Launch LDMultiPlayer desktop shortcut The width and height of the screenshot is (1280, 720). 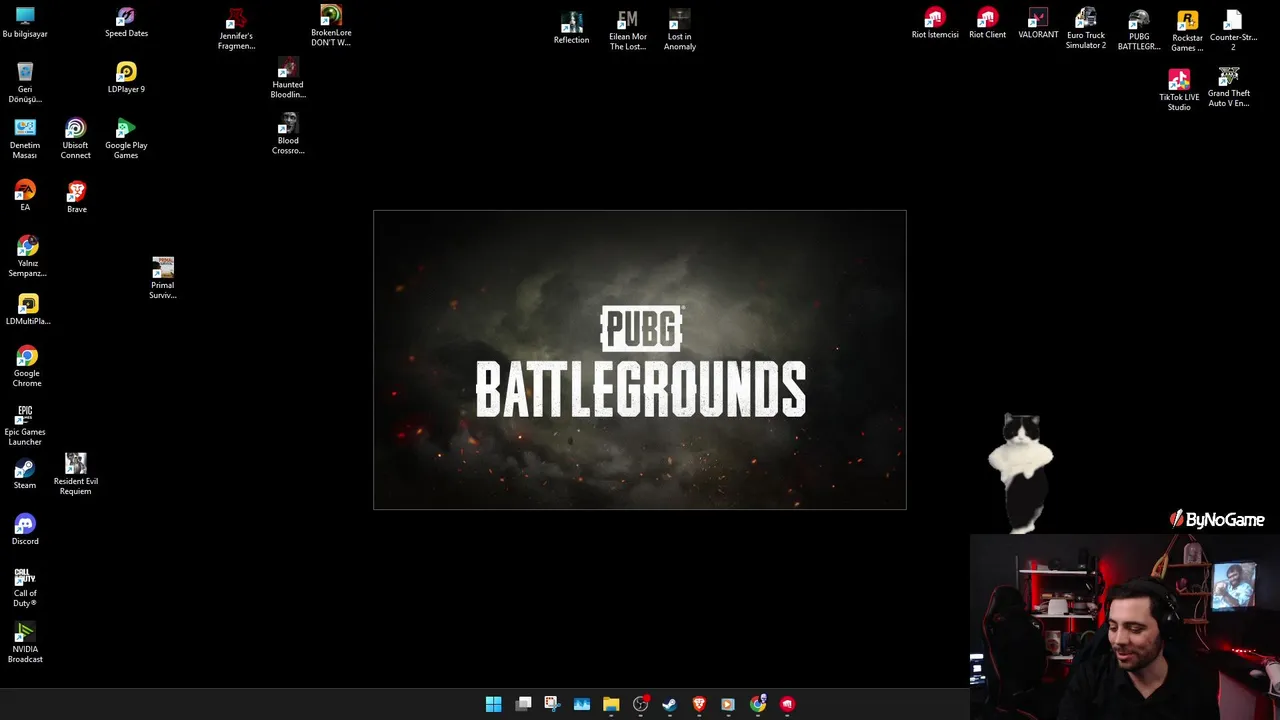tap(27, 310)
